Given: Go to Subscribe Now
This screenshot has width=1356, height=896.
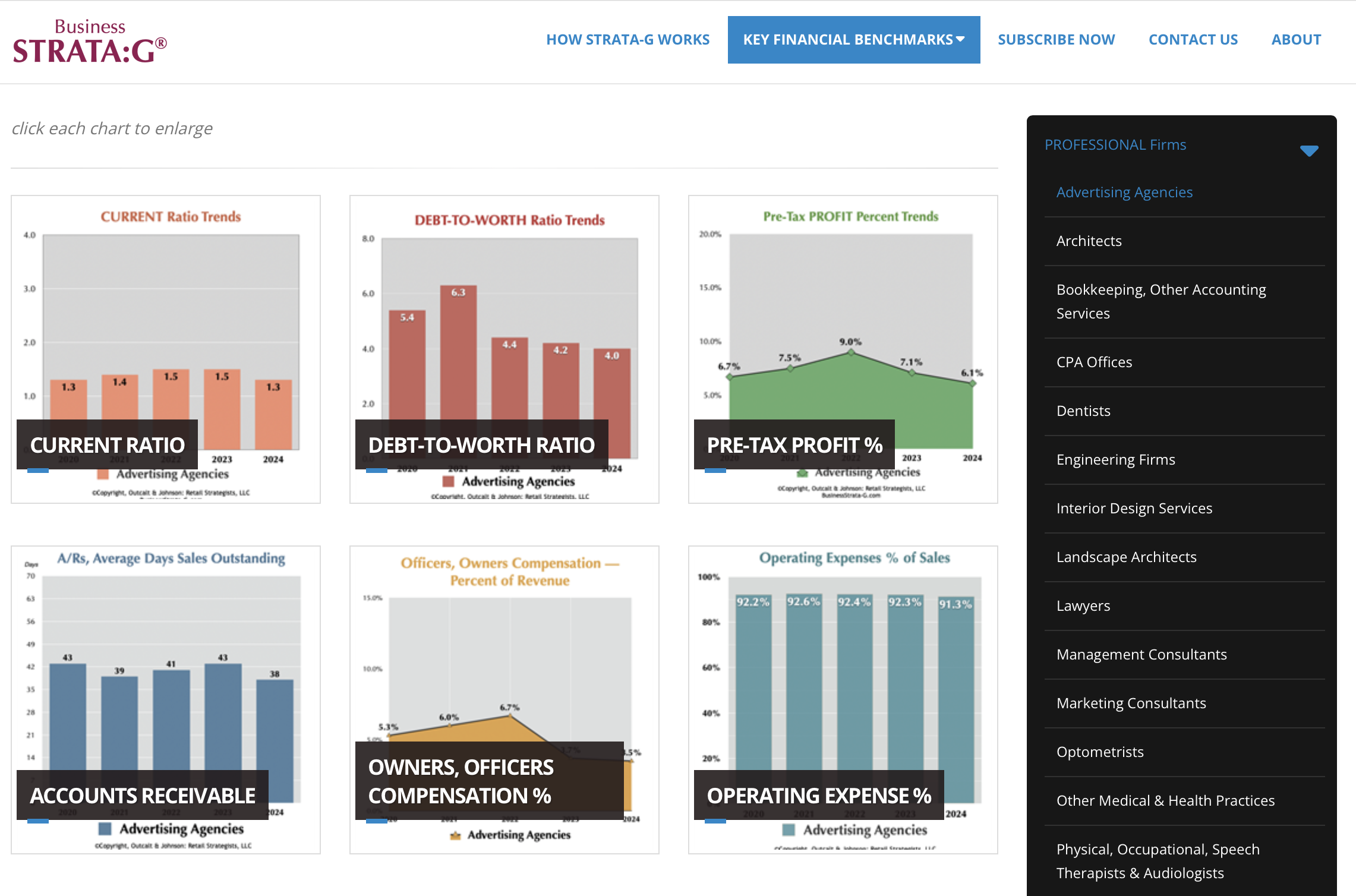Looking at the screenshot, I should tap(1056, 40).
